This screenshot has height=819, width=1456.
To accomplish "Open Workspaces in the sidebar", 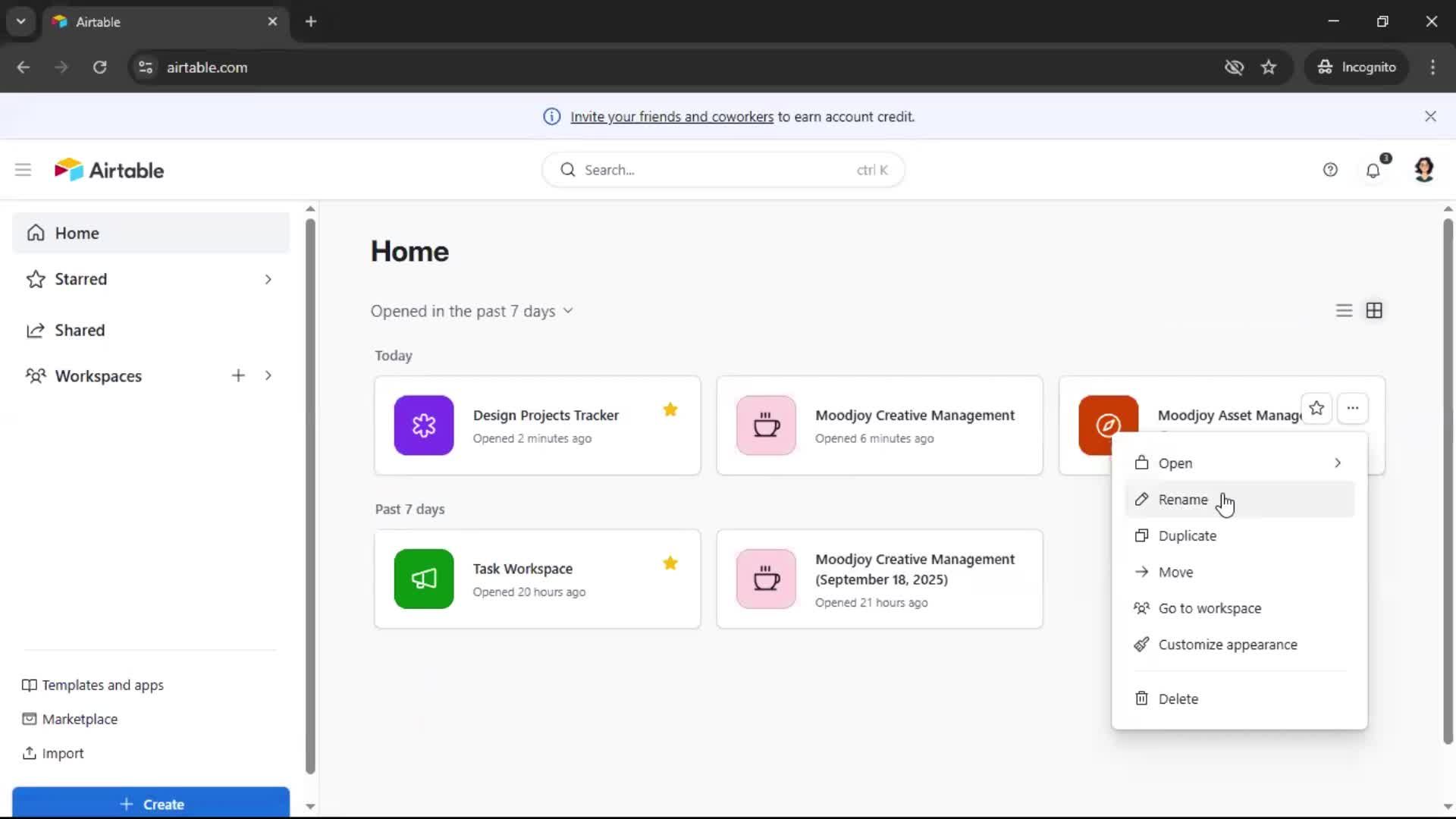I will click(x=98, y=376).
